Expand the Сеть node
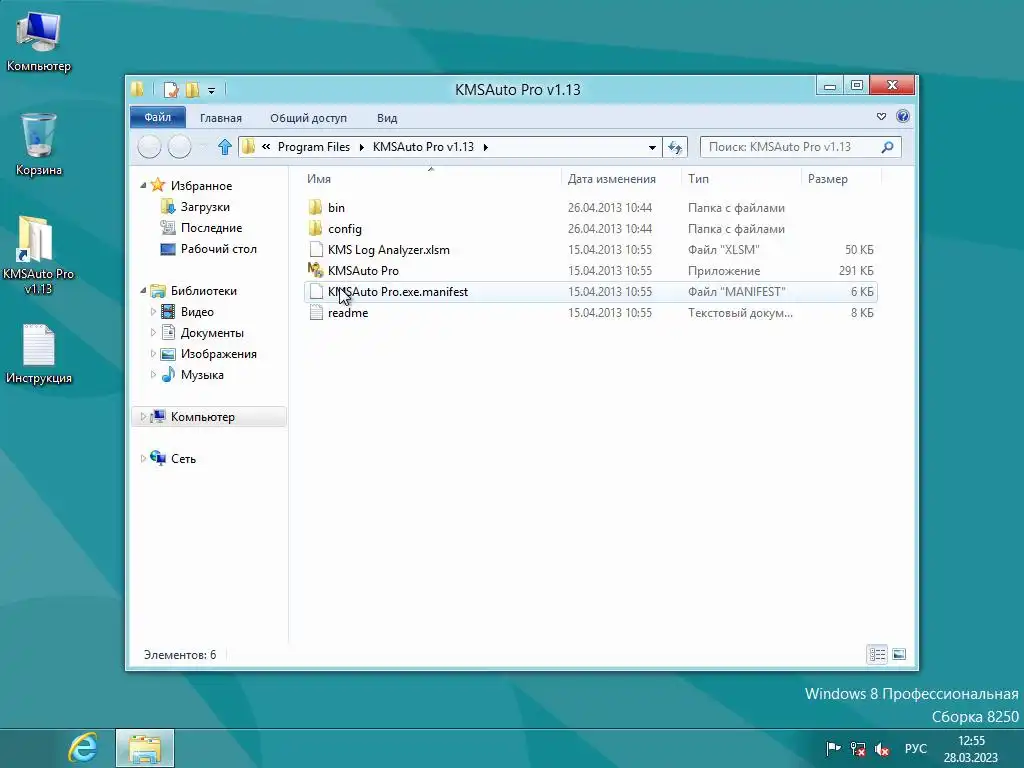This screenshot has width=1024, height=768. (143, 458)
